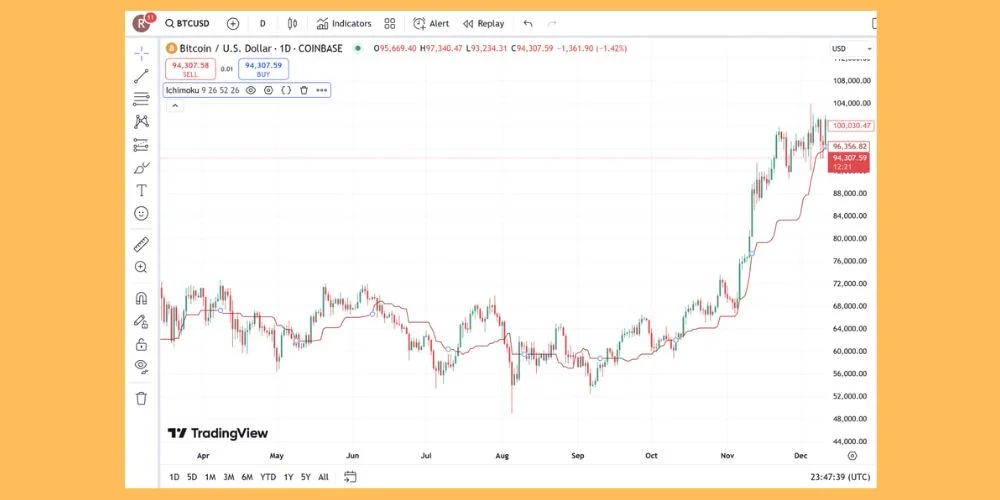This screenshot has width=1000, height=500.
Task: Collapse the indicator legend chevron
Action: (171, 105)
